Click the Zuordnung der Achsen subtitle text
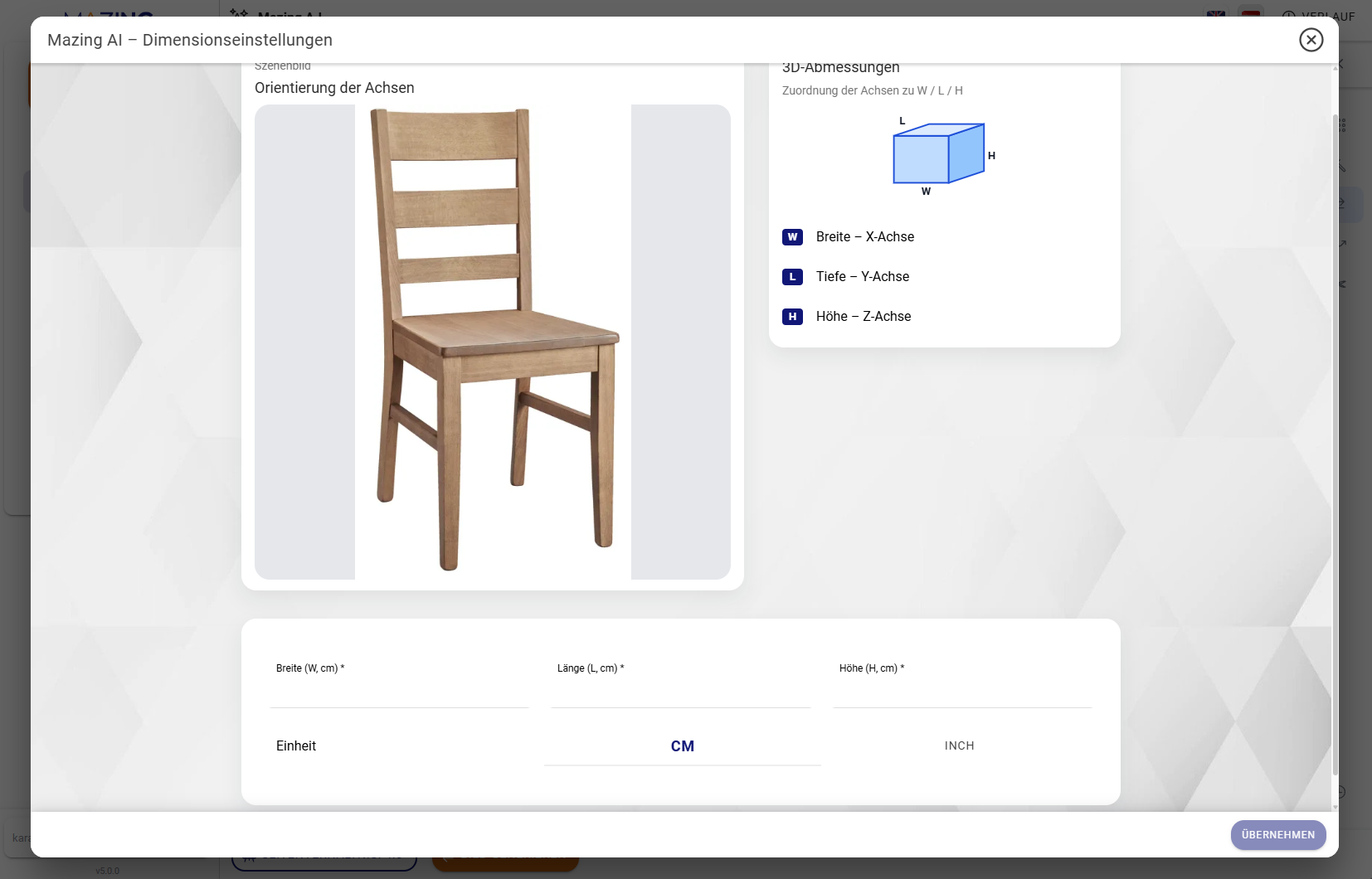The height and width of the screenshot is (879, 1372). (872, 90)
